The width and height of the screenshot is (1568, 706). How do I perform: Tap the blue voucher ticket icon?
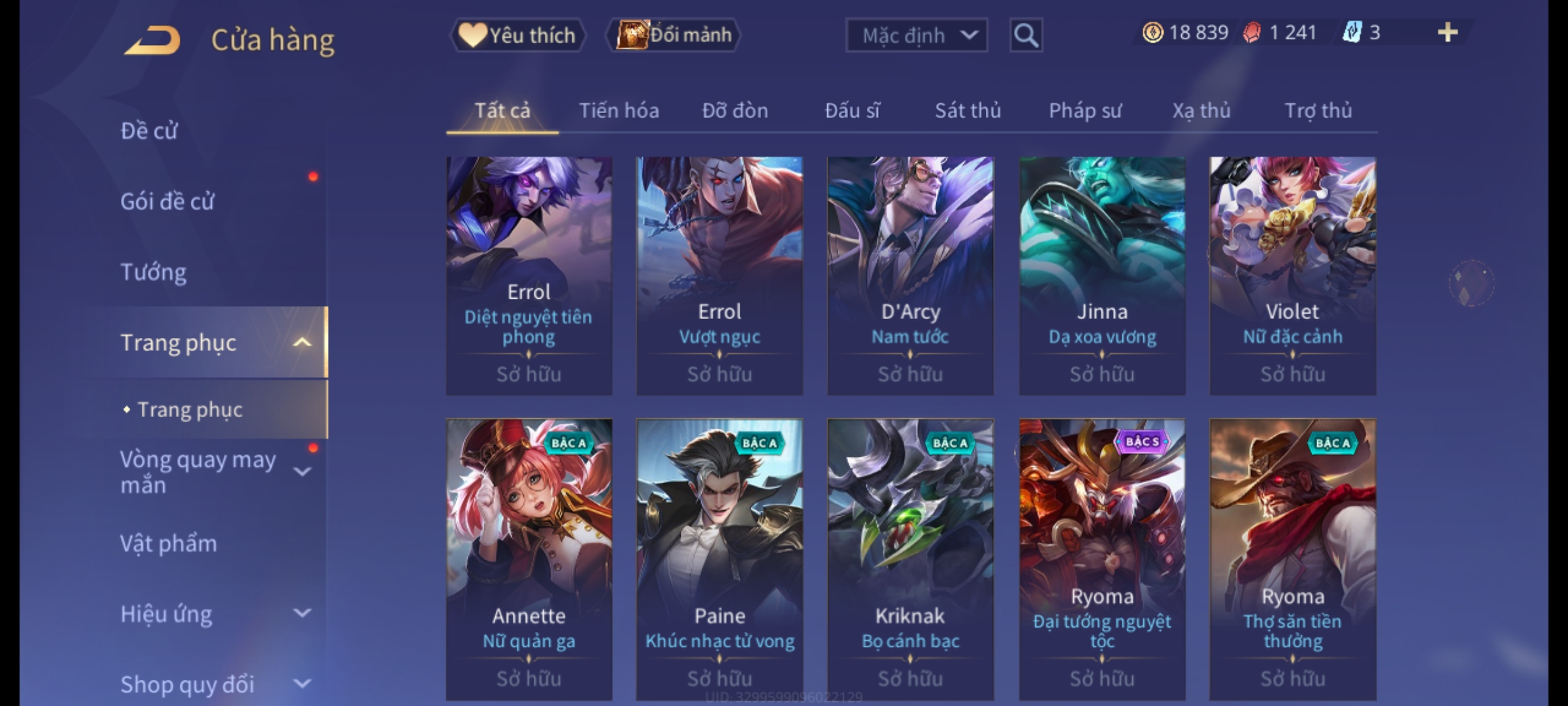pyautogui.click(x=1351, y=32)
